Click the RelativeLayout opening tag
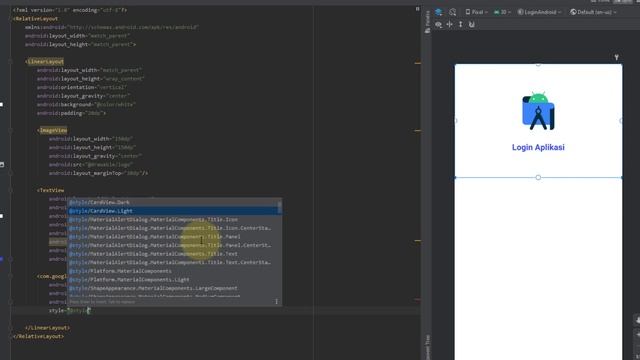The width and height of the screenshot is (640, 360). [x=36, y=19]
